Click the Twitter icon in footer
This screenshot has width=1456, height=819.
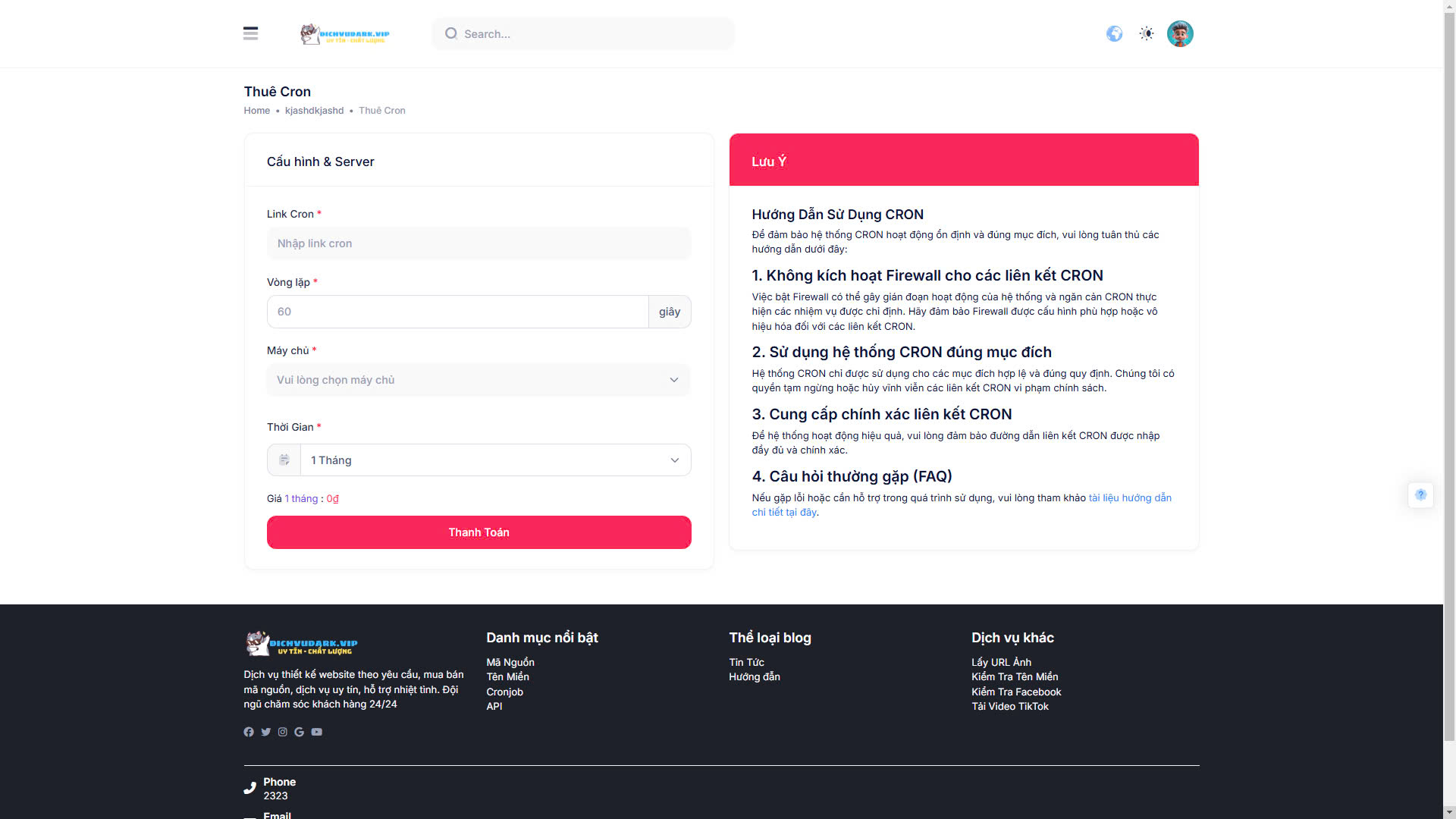coord(265,732)
